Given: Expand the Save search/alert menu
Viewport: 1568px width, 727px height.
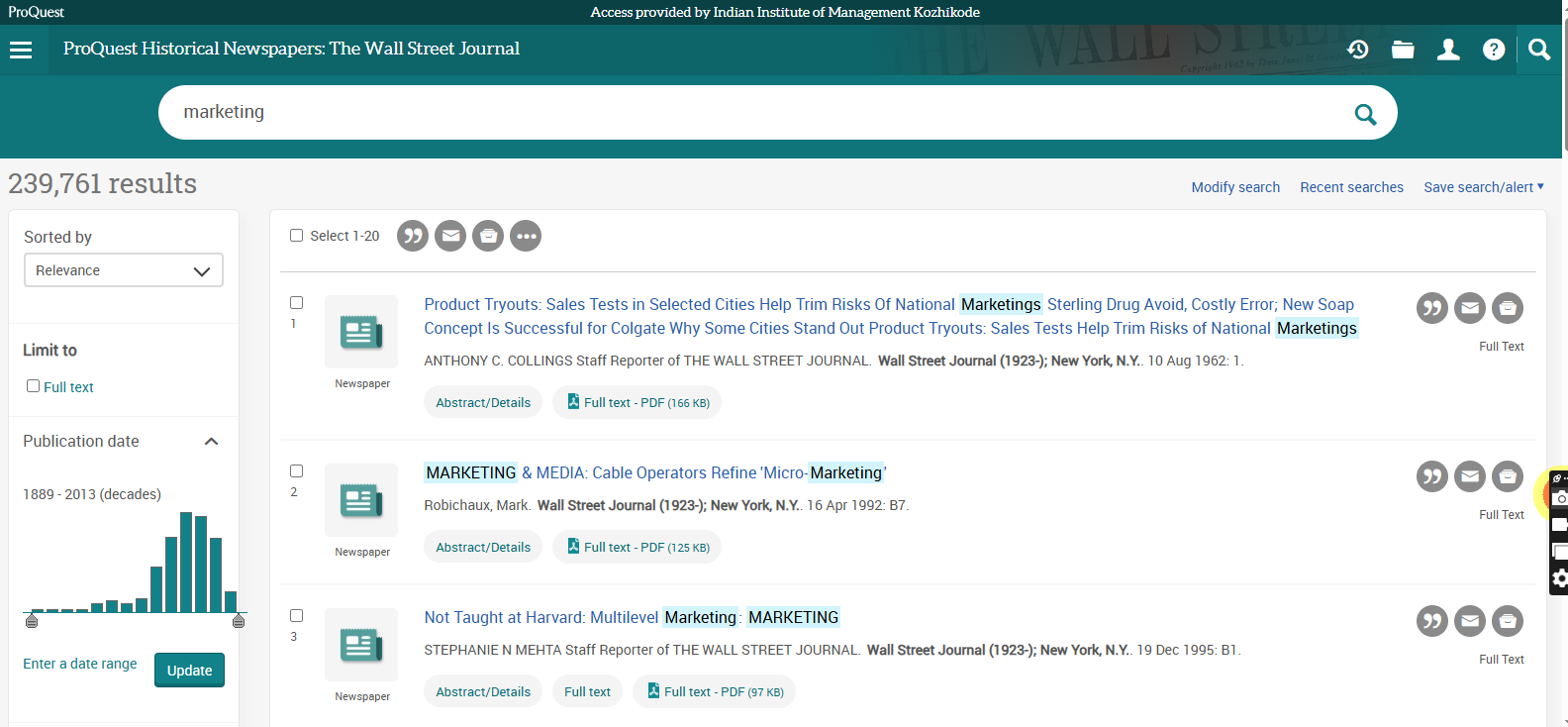Looking at the screenshot, I should pos(1483,187).
